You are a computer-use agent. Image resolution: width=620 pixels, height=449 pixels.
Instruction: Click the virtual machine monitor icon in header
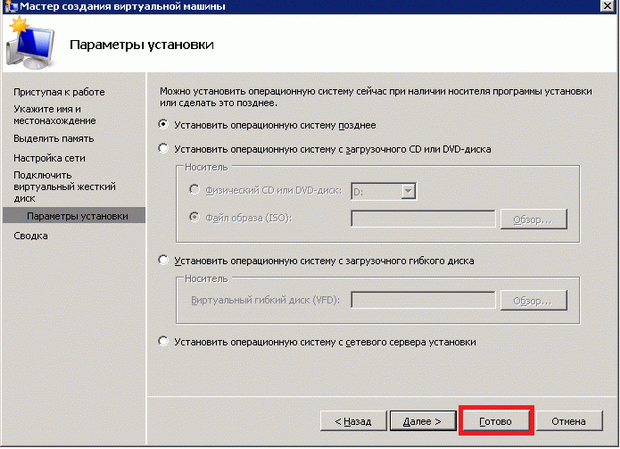[x=30, y=43]
